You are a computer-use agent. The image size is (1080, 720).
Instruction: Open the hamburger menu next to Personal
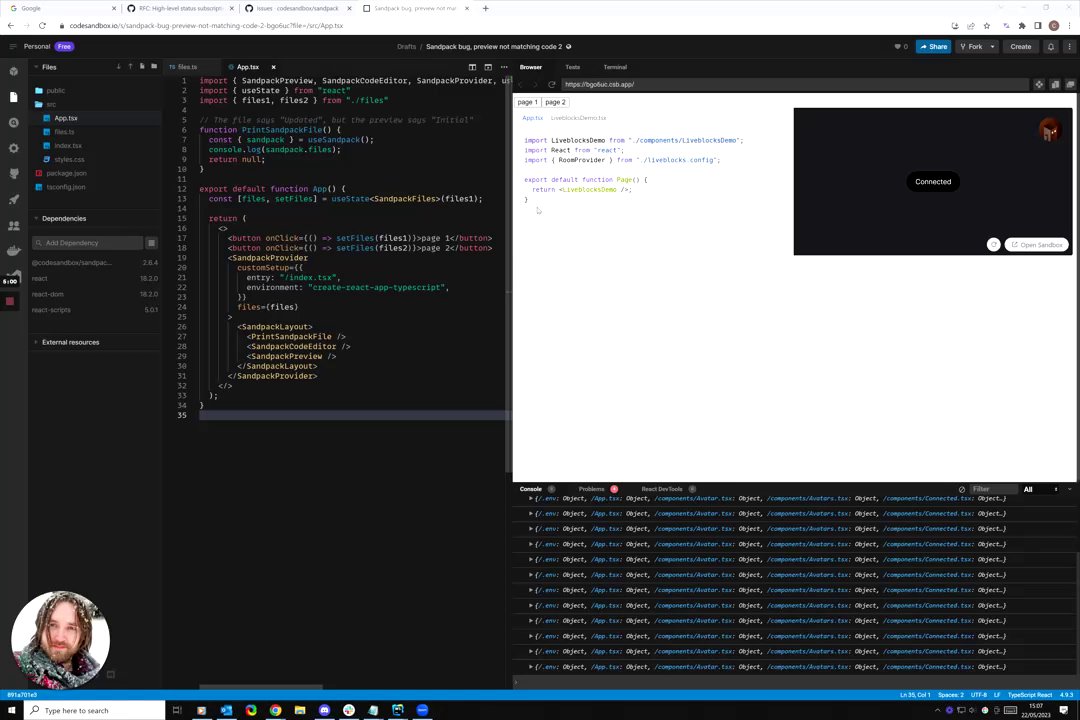click(13, 47)
